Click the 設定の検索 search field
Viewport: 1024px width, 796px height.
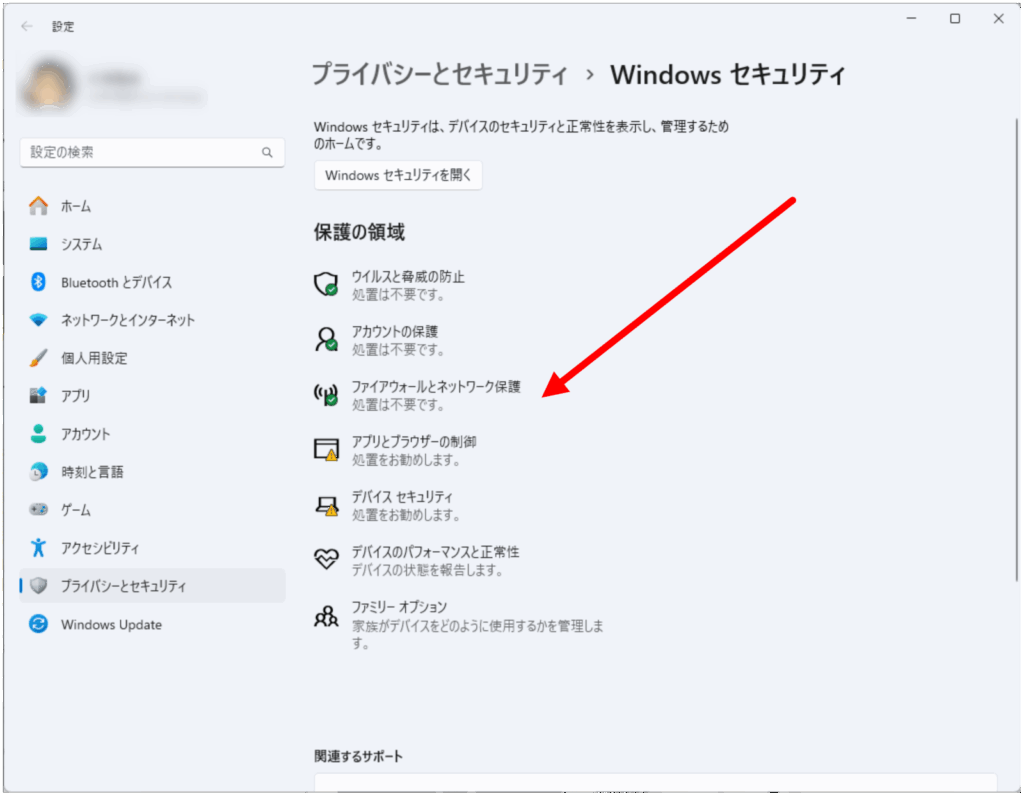[x=140, y=153]
